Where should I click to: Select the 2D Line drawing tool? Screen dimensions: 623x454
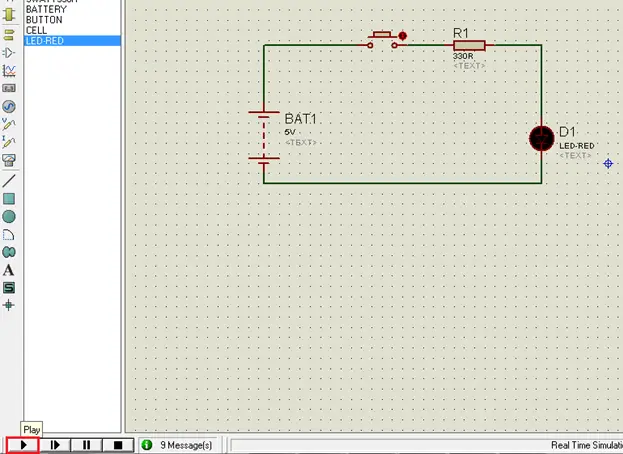click(x=9, y=181)
